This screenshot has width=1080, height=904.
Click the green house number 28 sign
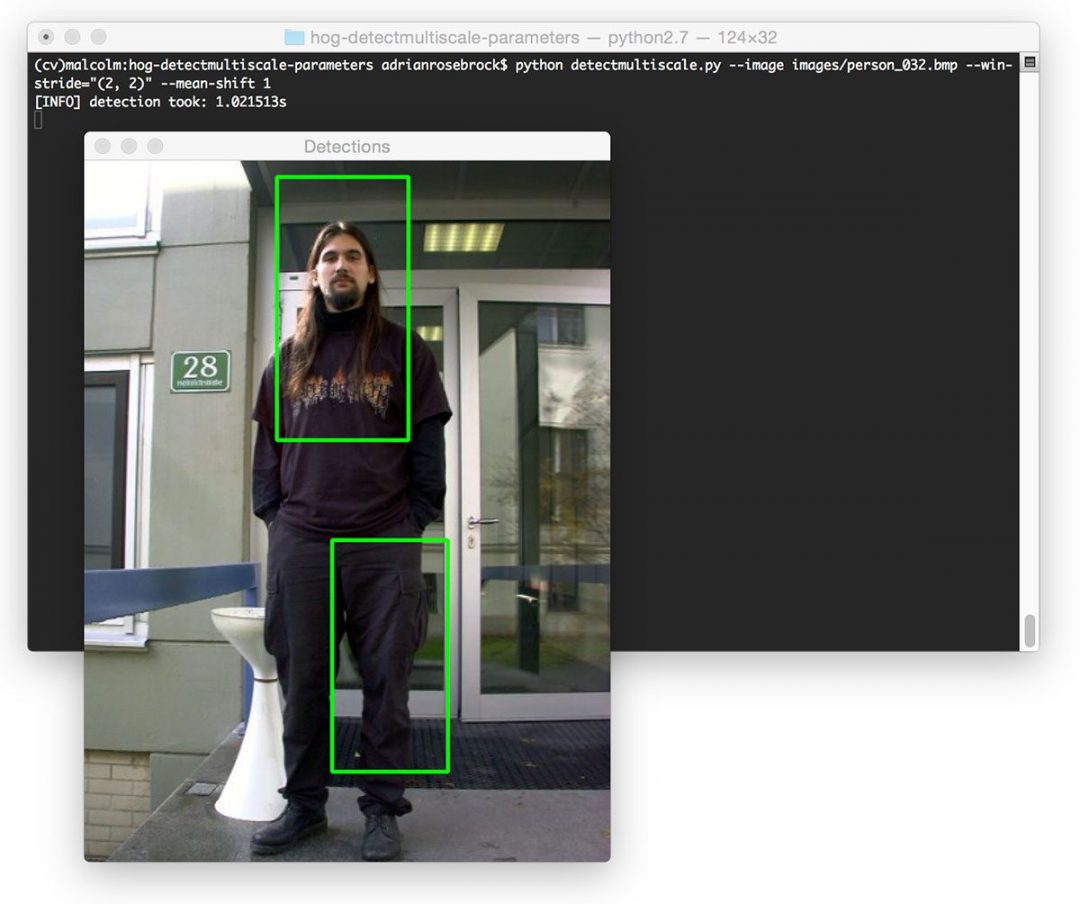click(200, 371)
